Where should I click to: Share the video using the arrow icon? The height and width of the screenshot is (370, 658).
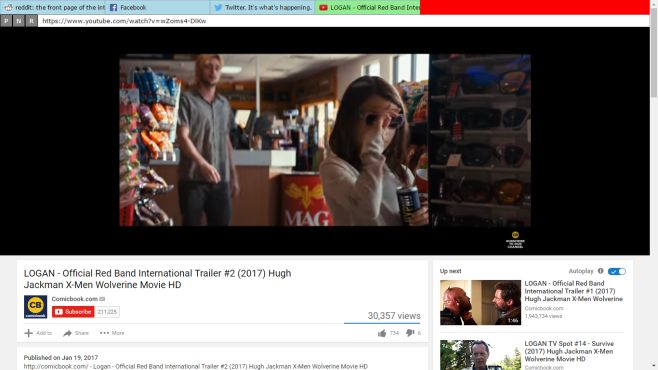pyautogui.click(x=68, y=333)
